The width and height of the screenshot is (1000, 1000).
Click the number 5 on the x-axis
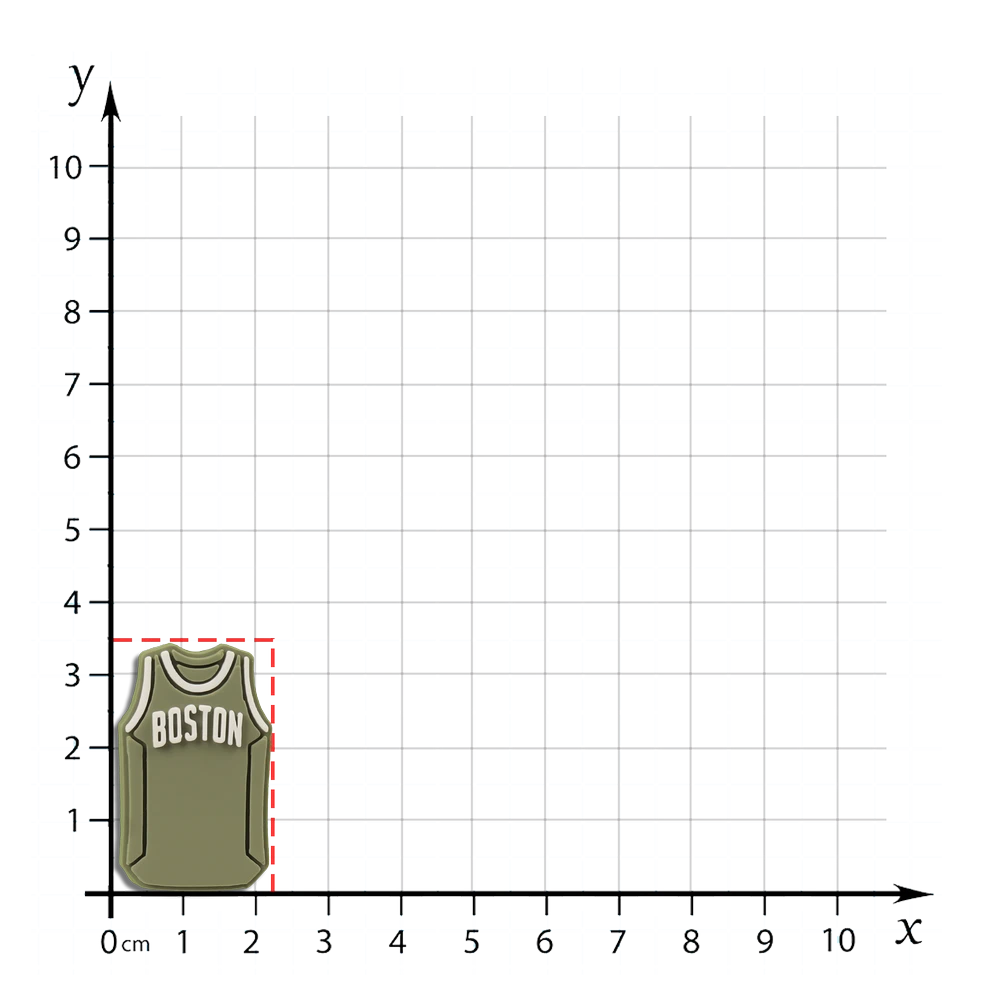point(472,941)
